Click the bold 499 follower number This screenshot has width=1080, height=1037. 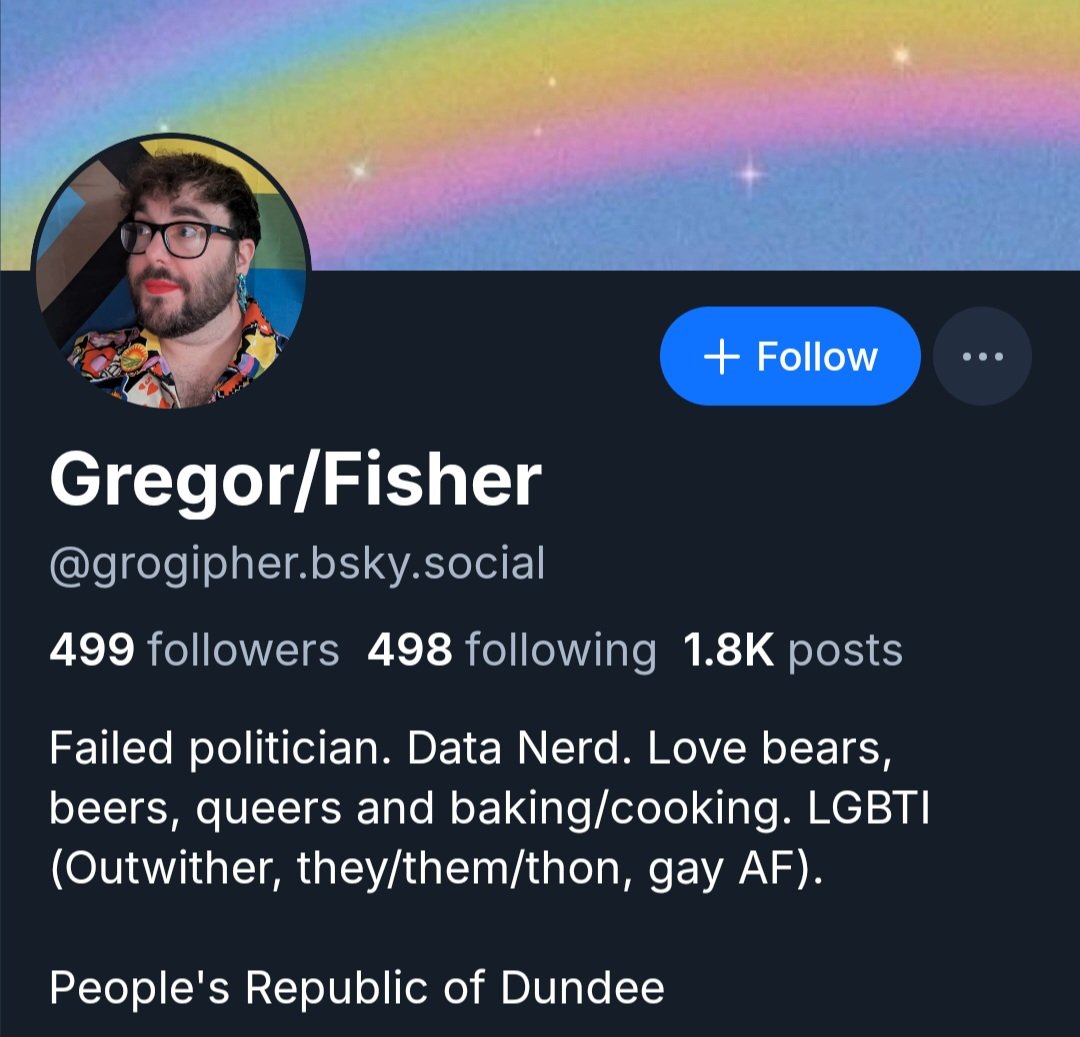[92, 650]
